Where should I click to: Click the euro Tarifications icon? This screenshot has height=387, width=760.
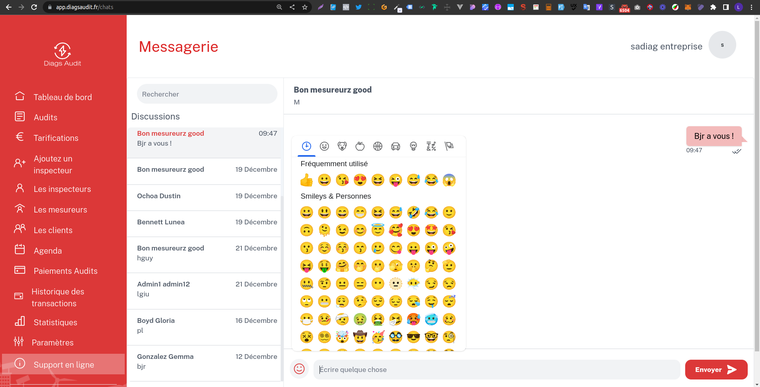click(19, 137)
